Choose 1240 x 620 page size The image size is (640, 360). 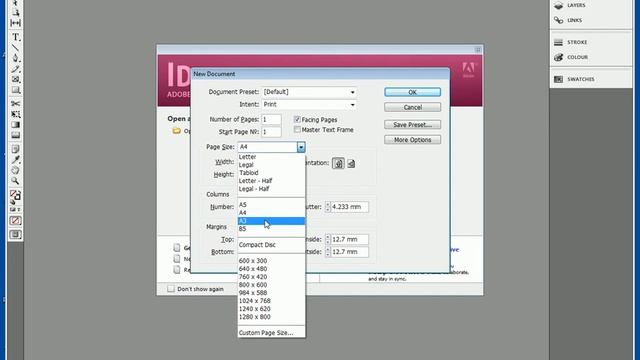click(271, 309)
